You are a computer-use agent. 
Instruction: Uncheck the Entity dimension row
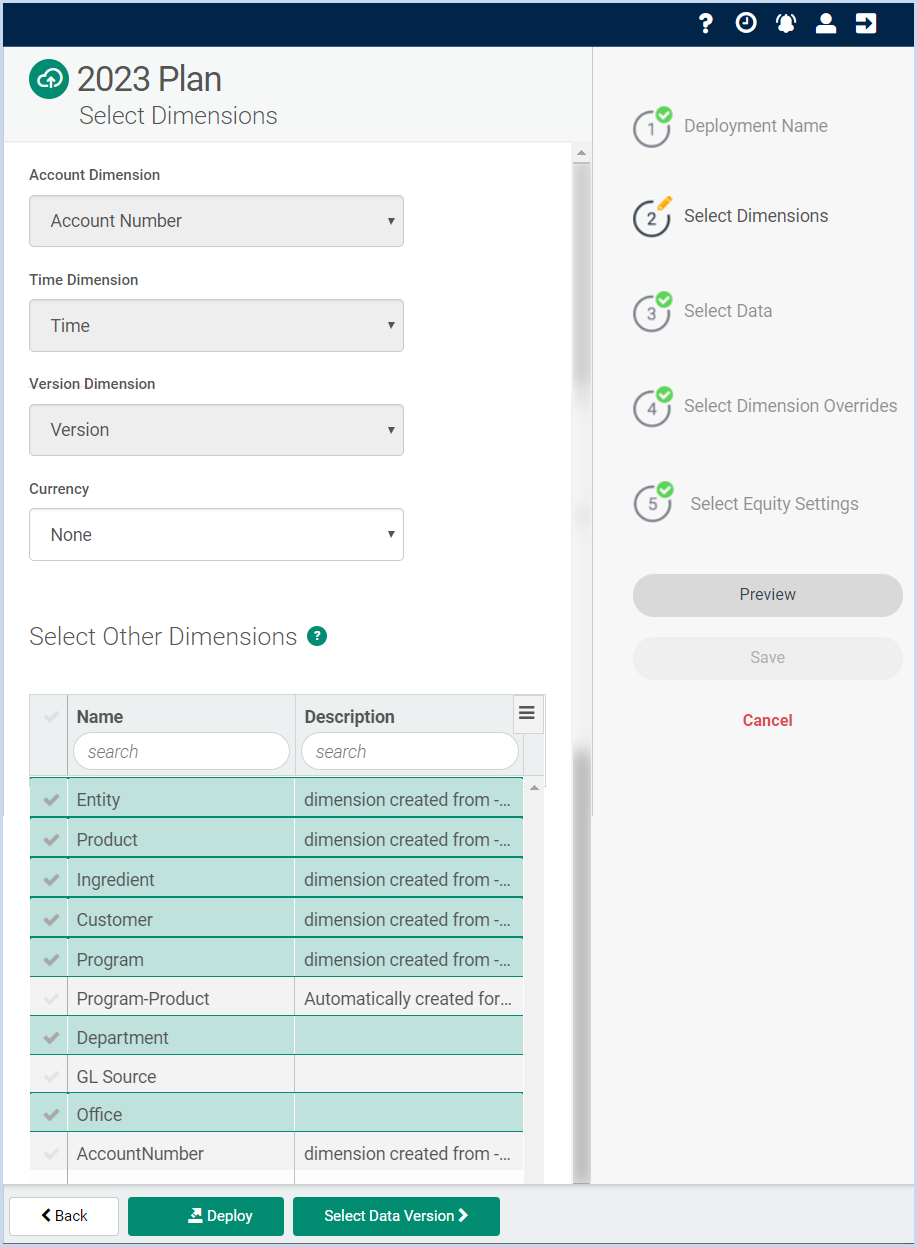pos(50,799)
